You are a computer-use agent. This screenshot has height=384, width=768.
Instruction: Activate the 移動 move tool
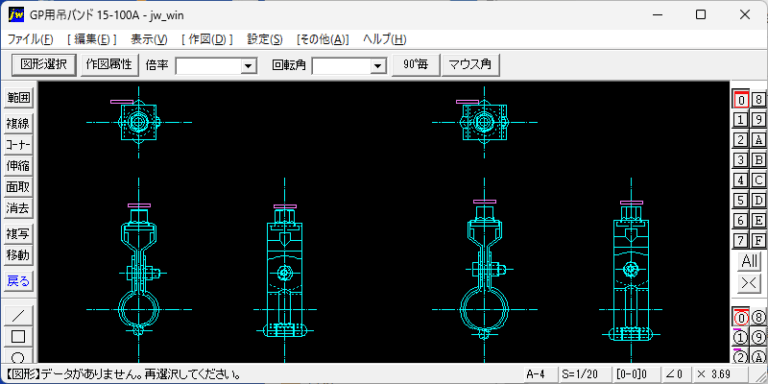coord(18,255)
